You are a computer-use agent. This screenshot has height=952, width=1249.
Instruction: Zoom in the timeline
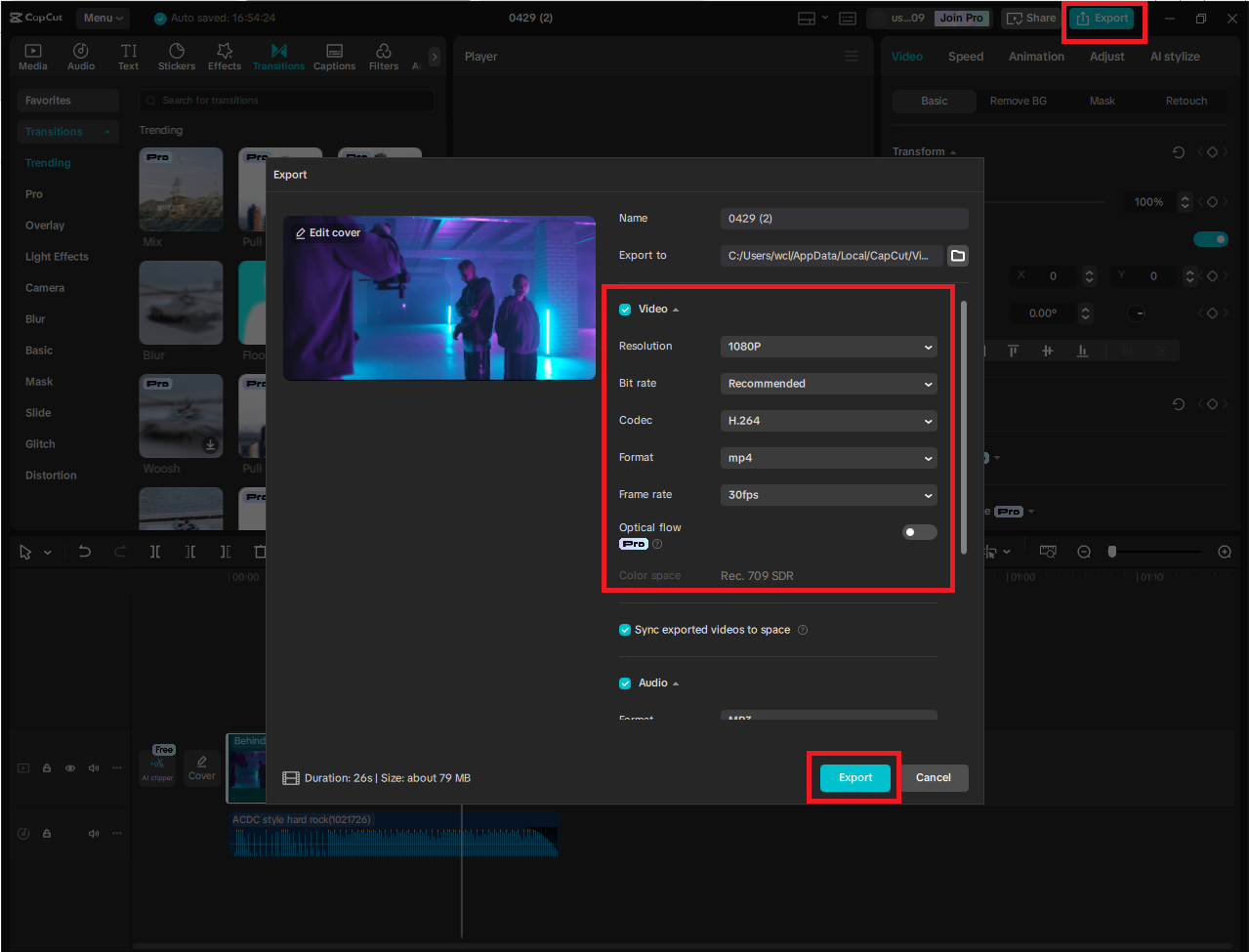(x=1225, y=552)
